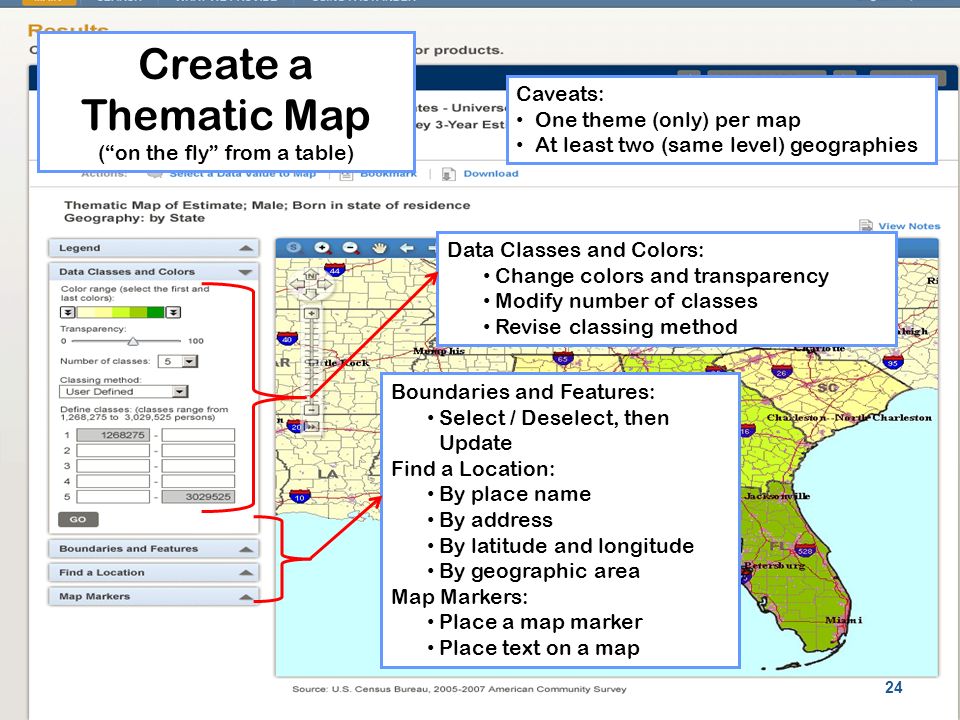Click the LA state label on map
This screenshot has width=960, height=720.
328,474
